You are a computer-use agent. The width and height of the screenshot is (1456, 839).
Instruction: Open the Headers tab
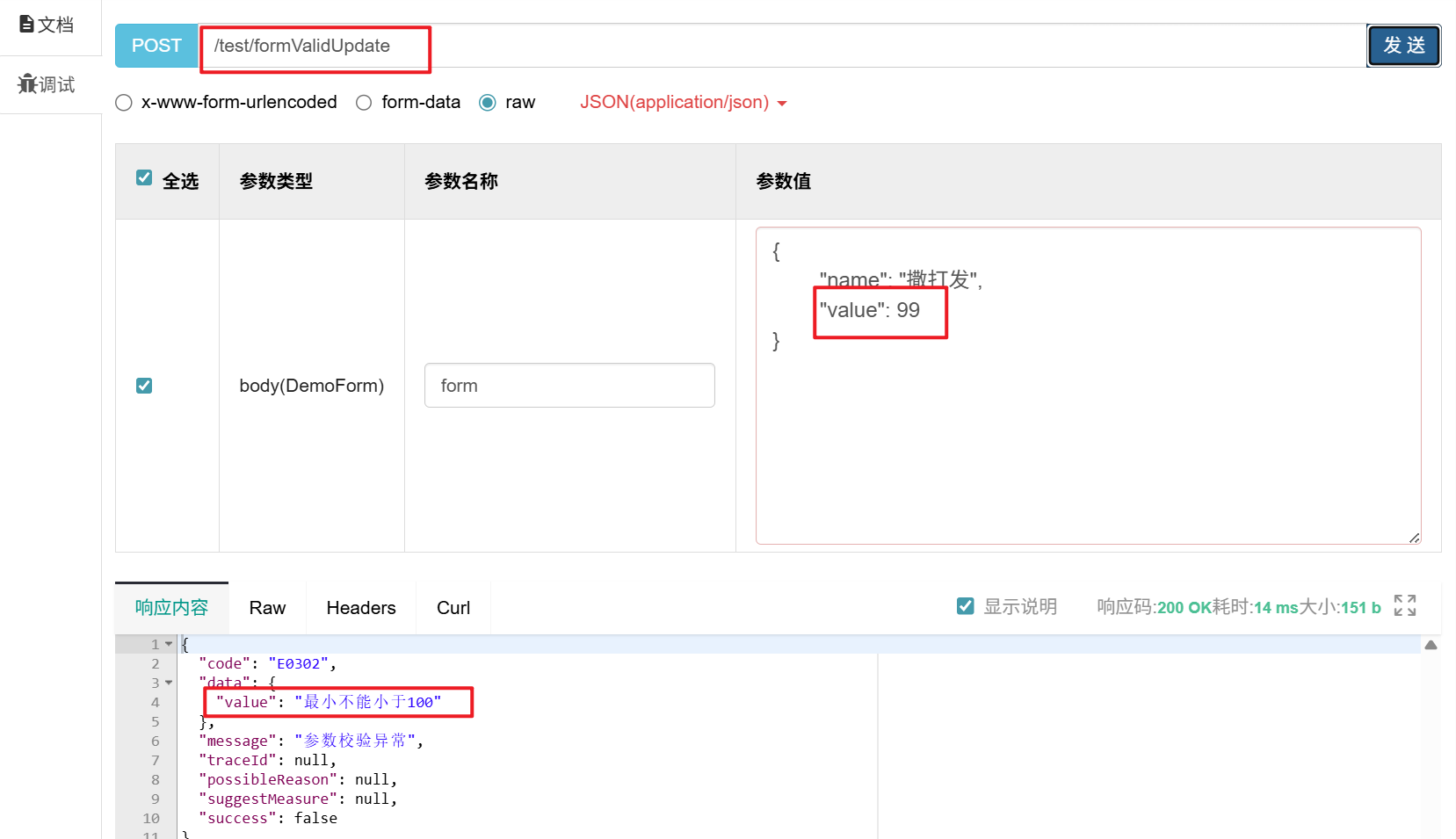click(x=360, y=607)
